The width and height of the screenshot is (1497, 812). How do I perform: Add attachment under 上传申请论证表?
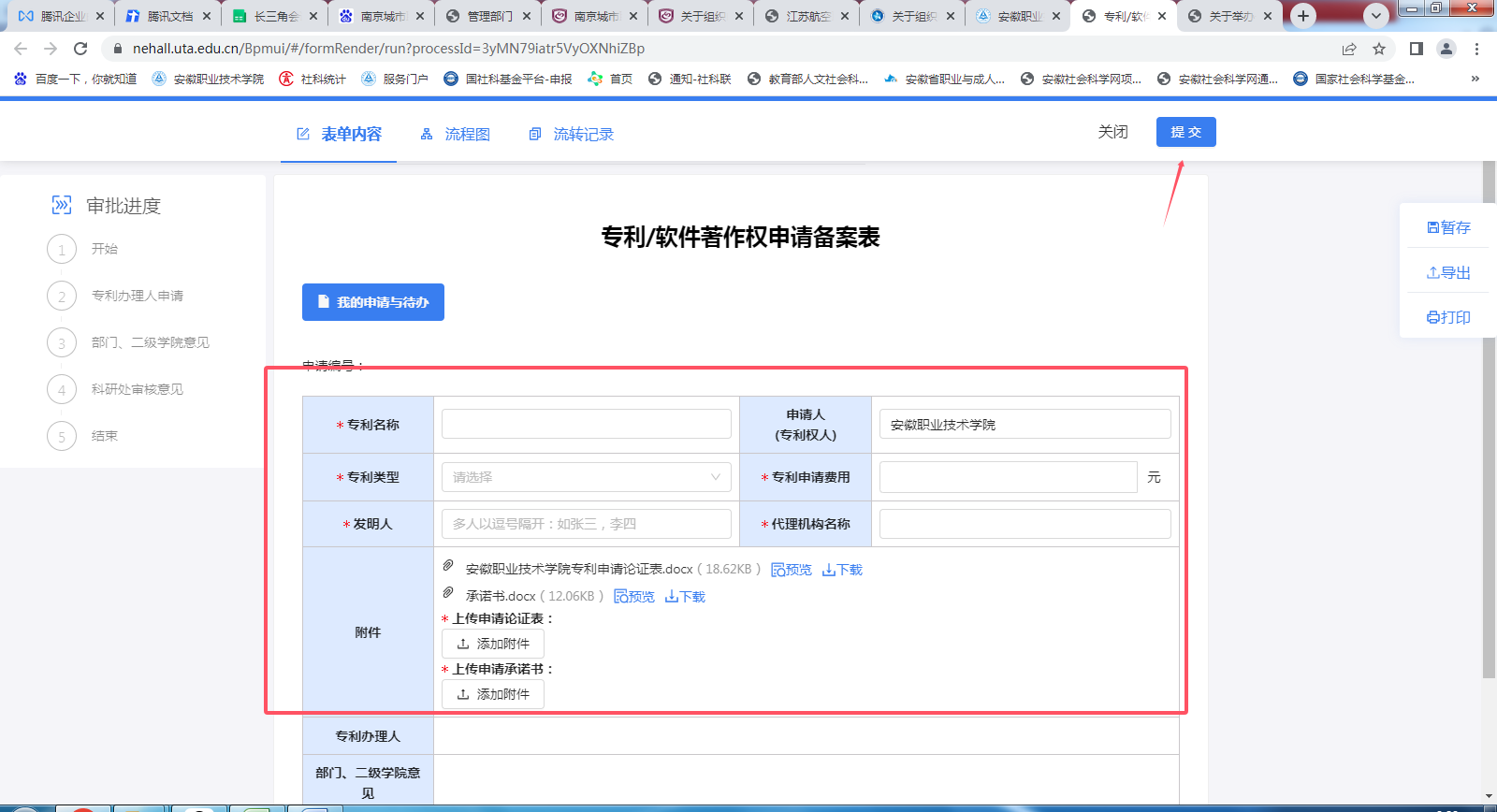[x=493, y=644]
